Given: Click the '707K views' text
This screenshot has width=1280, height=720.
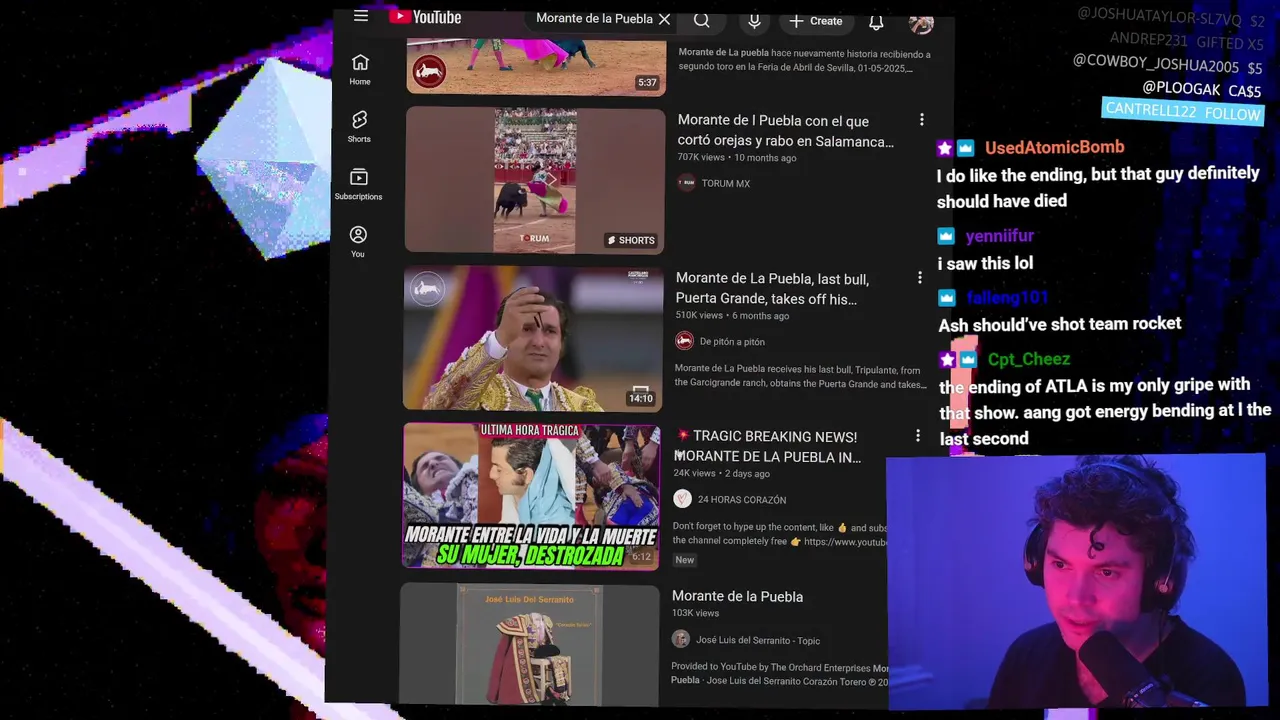Looking at the screenshot, I should click(701, 158).
